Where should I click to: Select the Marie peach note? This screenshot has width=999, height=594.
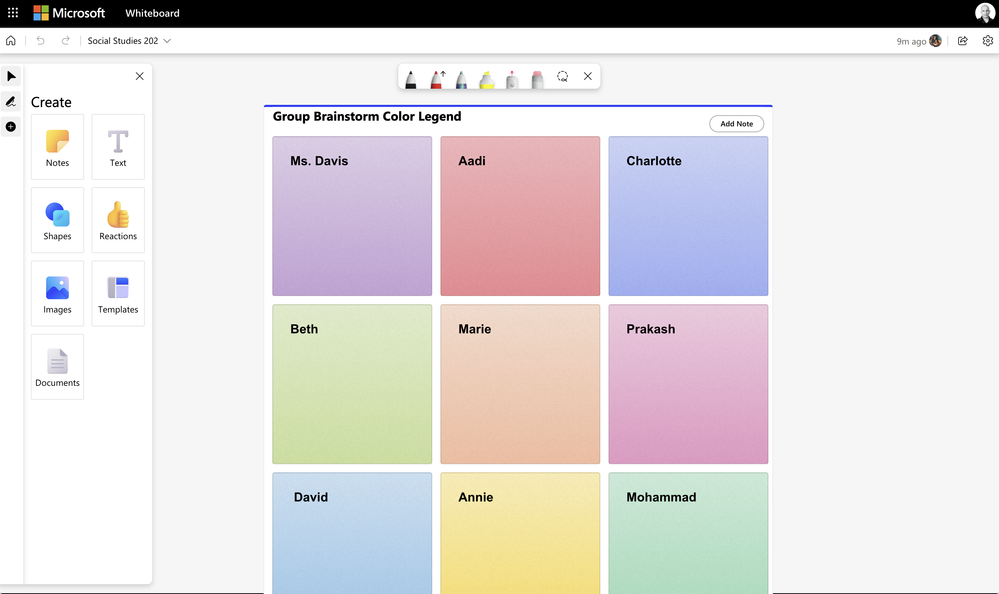pyautogui.click(x=520, y=384)
